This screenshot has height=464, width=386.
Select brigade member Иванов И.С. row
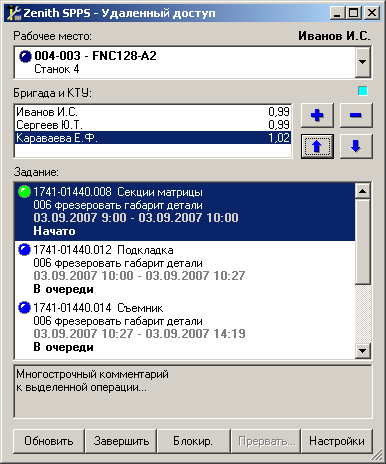153,112
